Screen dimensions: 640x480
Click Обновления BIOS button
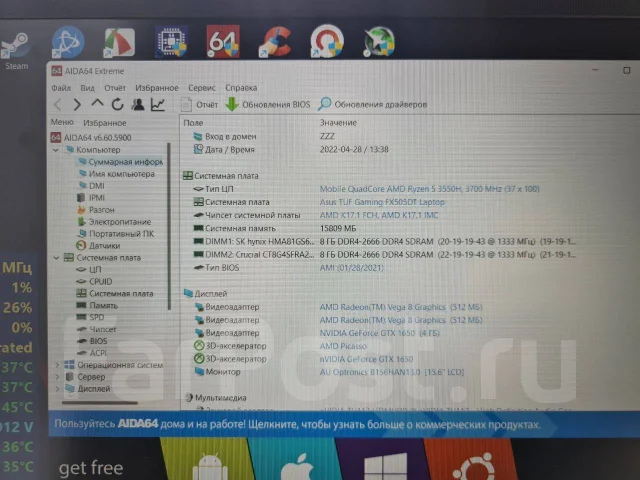coord(268,104)
